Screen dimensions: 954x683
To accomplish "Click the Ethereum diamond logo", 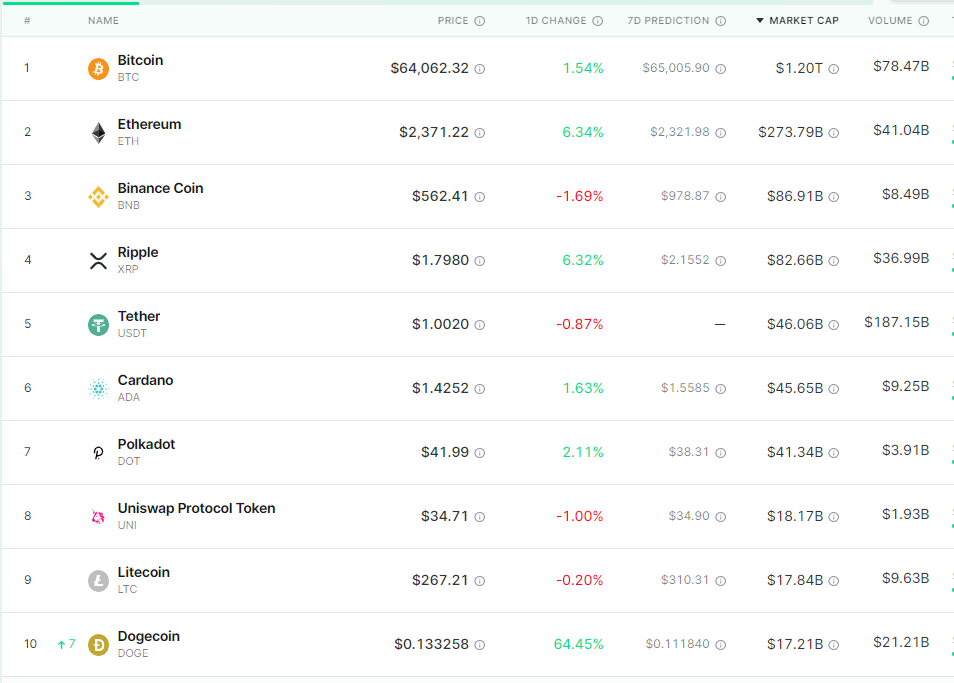I will (x=98, y=133).
